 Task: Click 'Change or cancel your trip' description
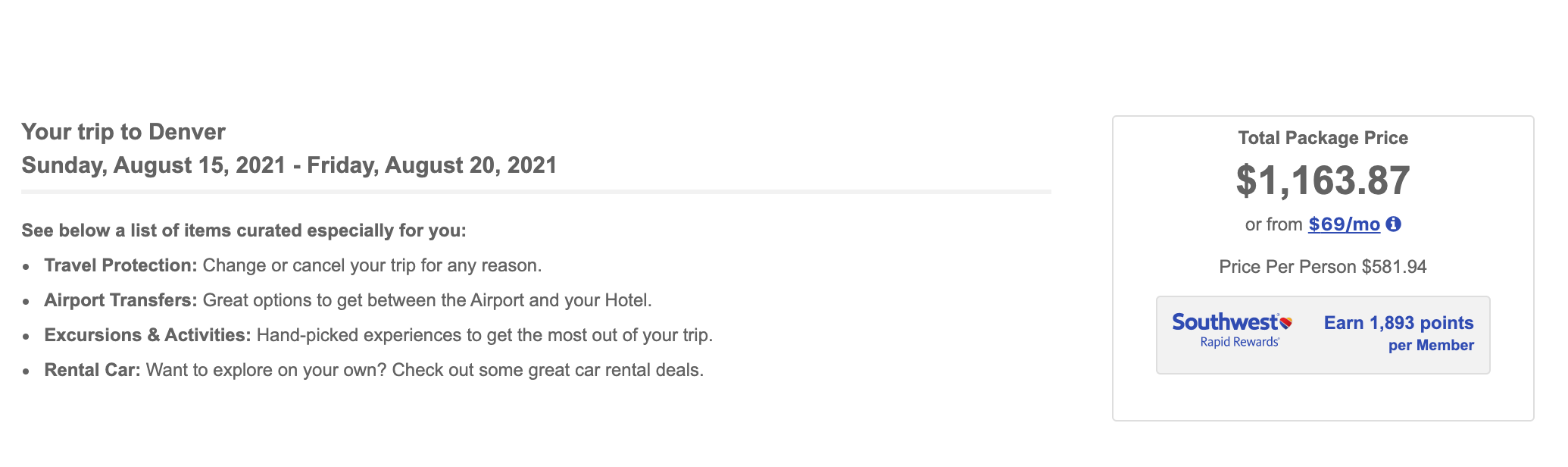[372, 265]
